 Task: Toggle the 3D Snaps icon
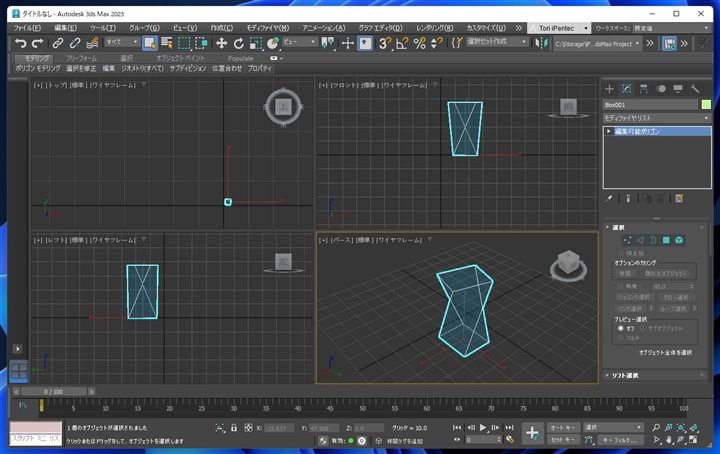385,44
